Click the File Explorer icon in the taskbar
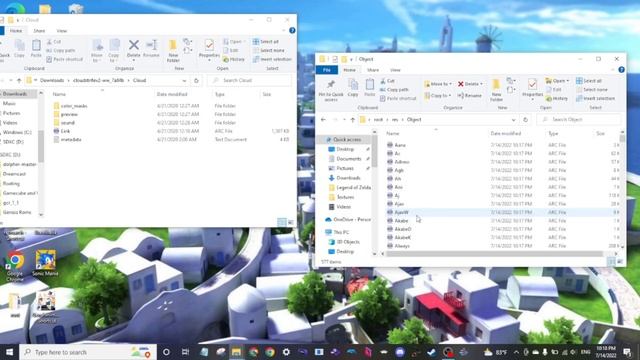Image resolution: width=640 pixels, height=360 pixels. tap(236, 352)
